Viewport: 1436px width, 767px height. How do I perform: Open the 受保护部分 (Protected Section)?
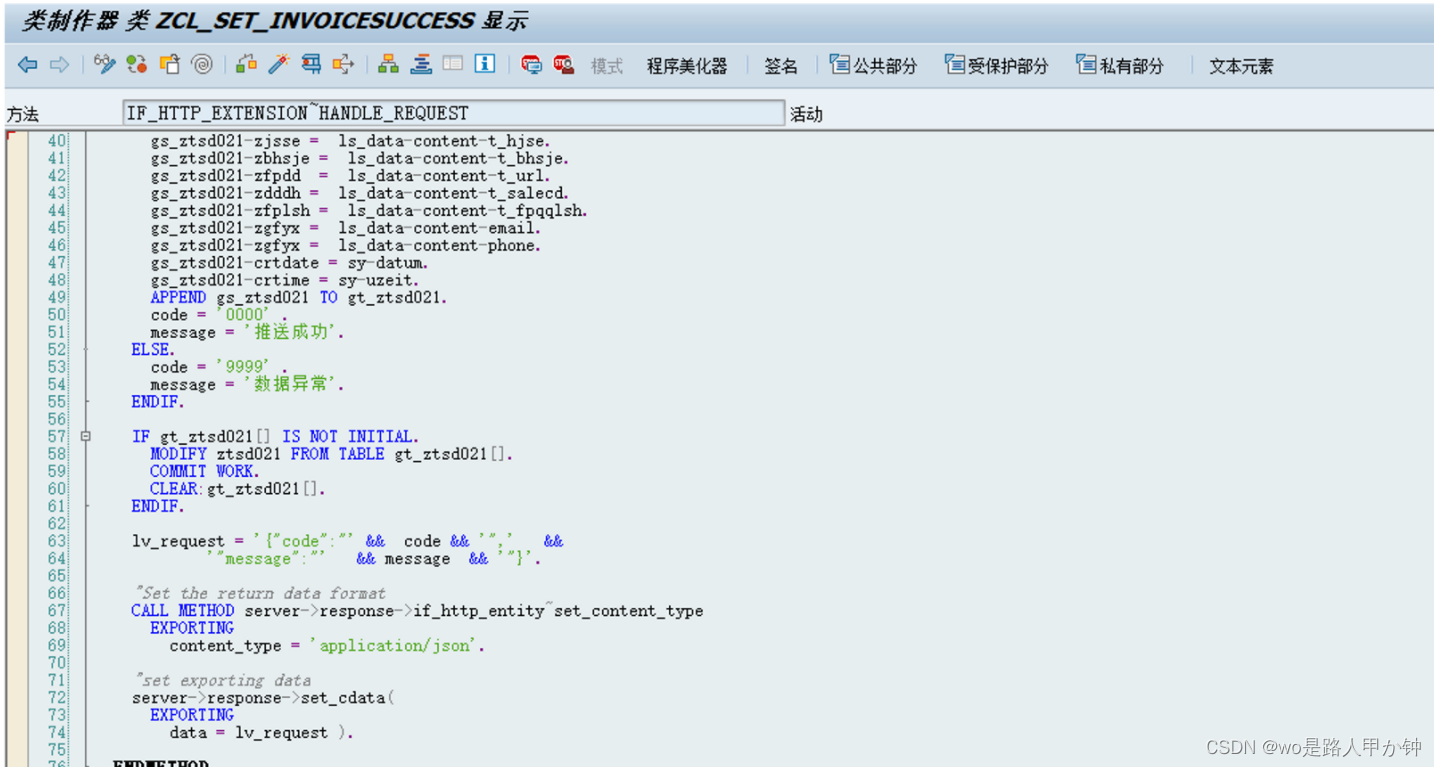pyautogui.click(x=996, y=65)
